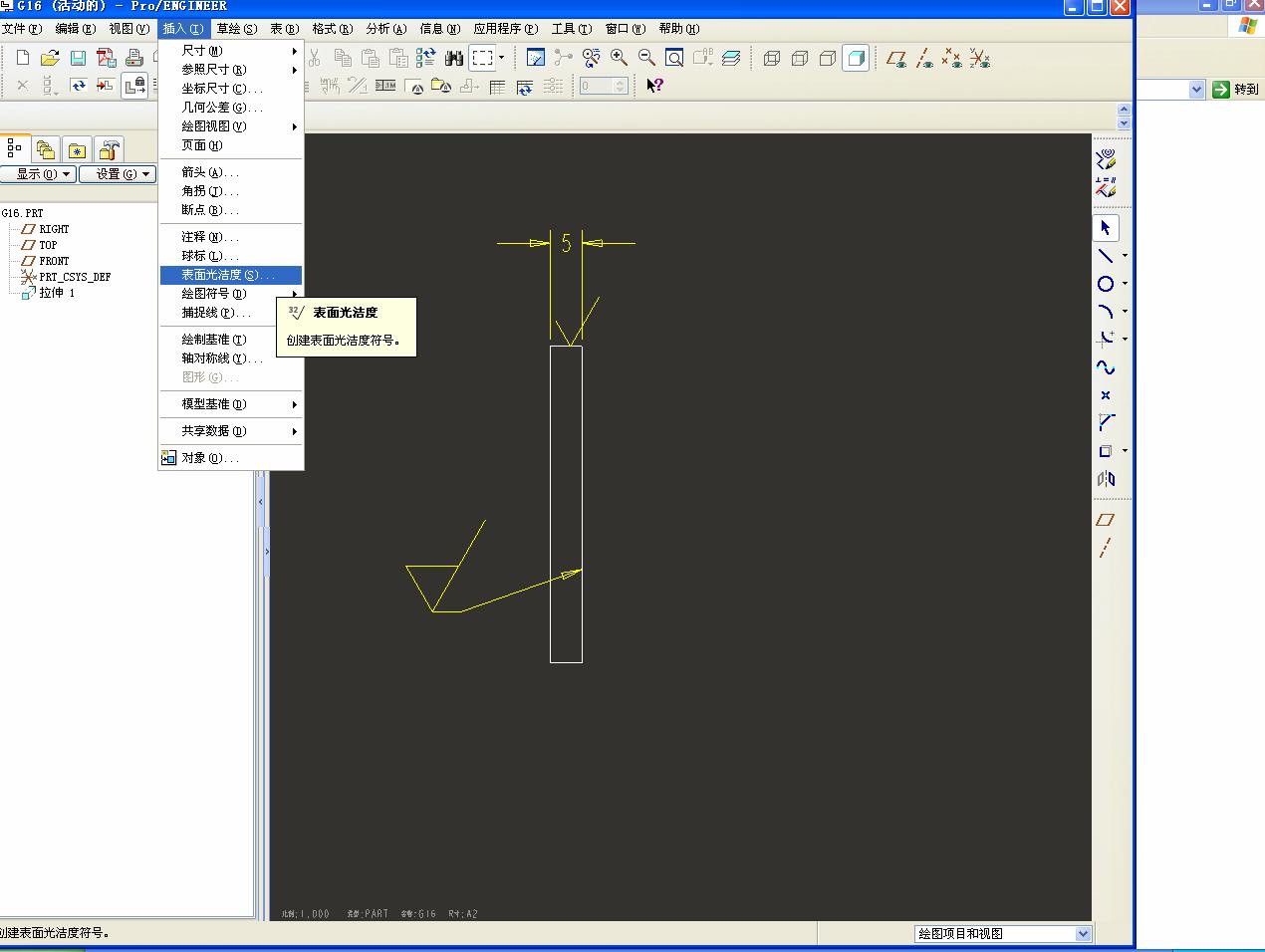
Task: Open the 编辑 menu
Action: pos(76,29)
